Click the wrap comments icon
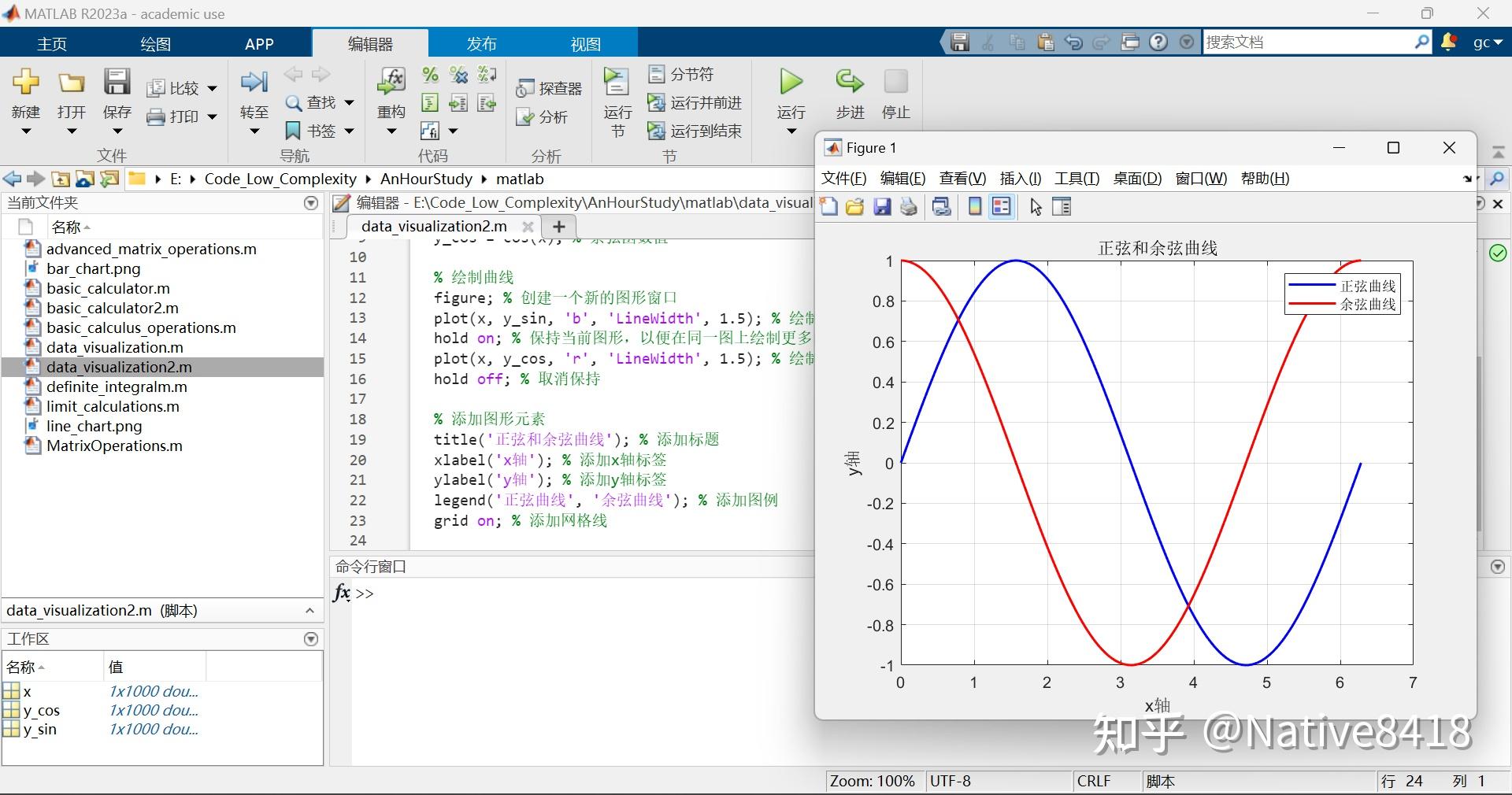Screen dimensions: 1512x795 click(487, 75)
